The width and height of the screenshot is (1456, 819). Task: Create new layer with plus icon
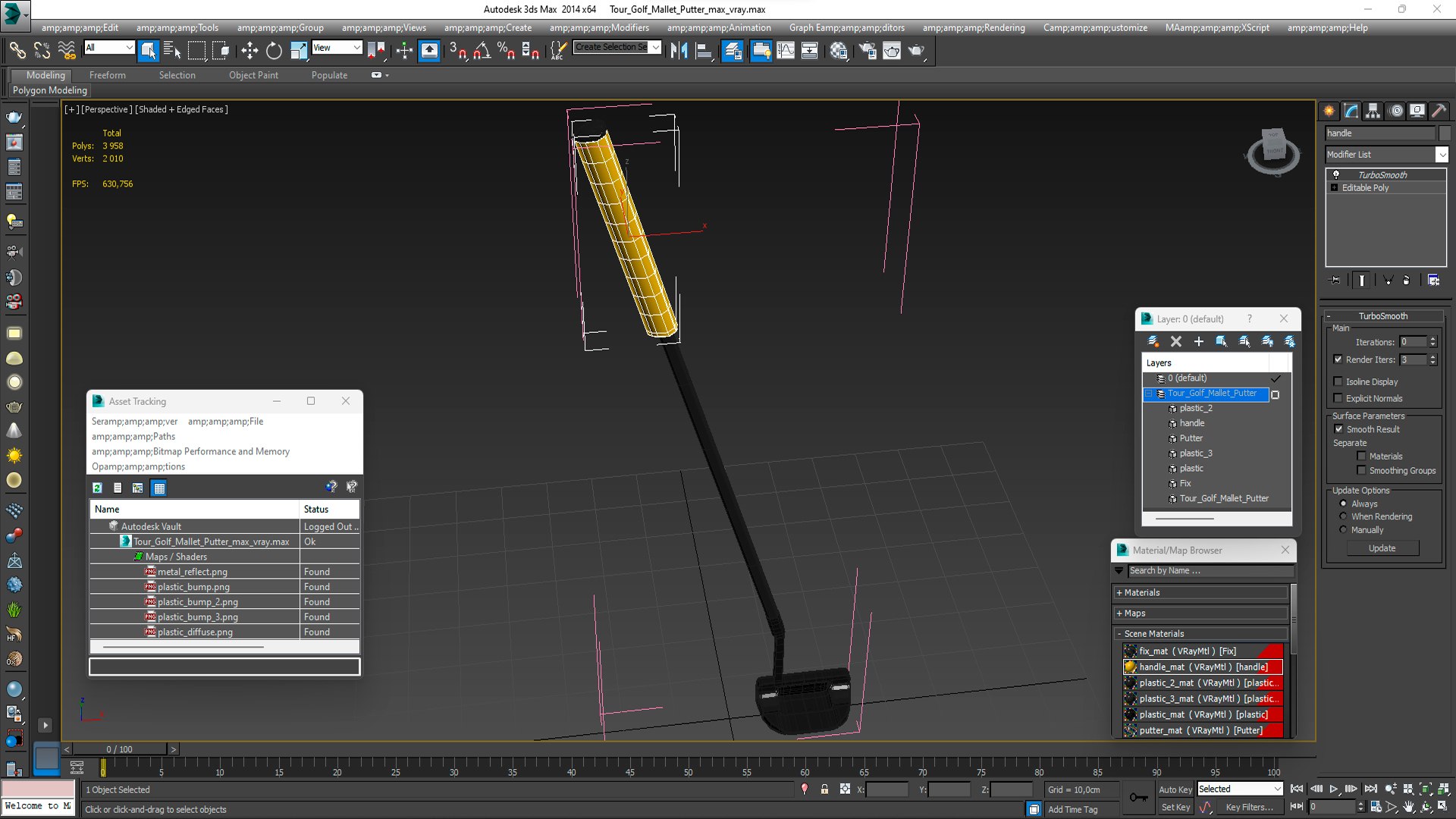click(1199, 342)
